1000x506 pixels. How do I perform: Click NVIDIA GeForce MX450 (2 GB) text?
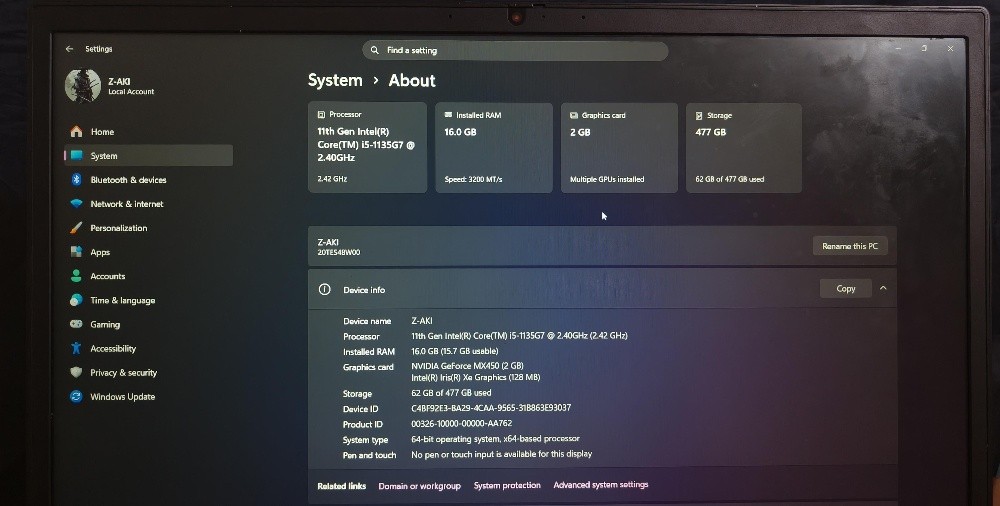[x=467, y=366]
